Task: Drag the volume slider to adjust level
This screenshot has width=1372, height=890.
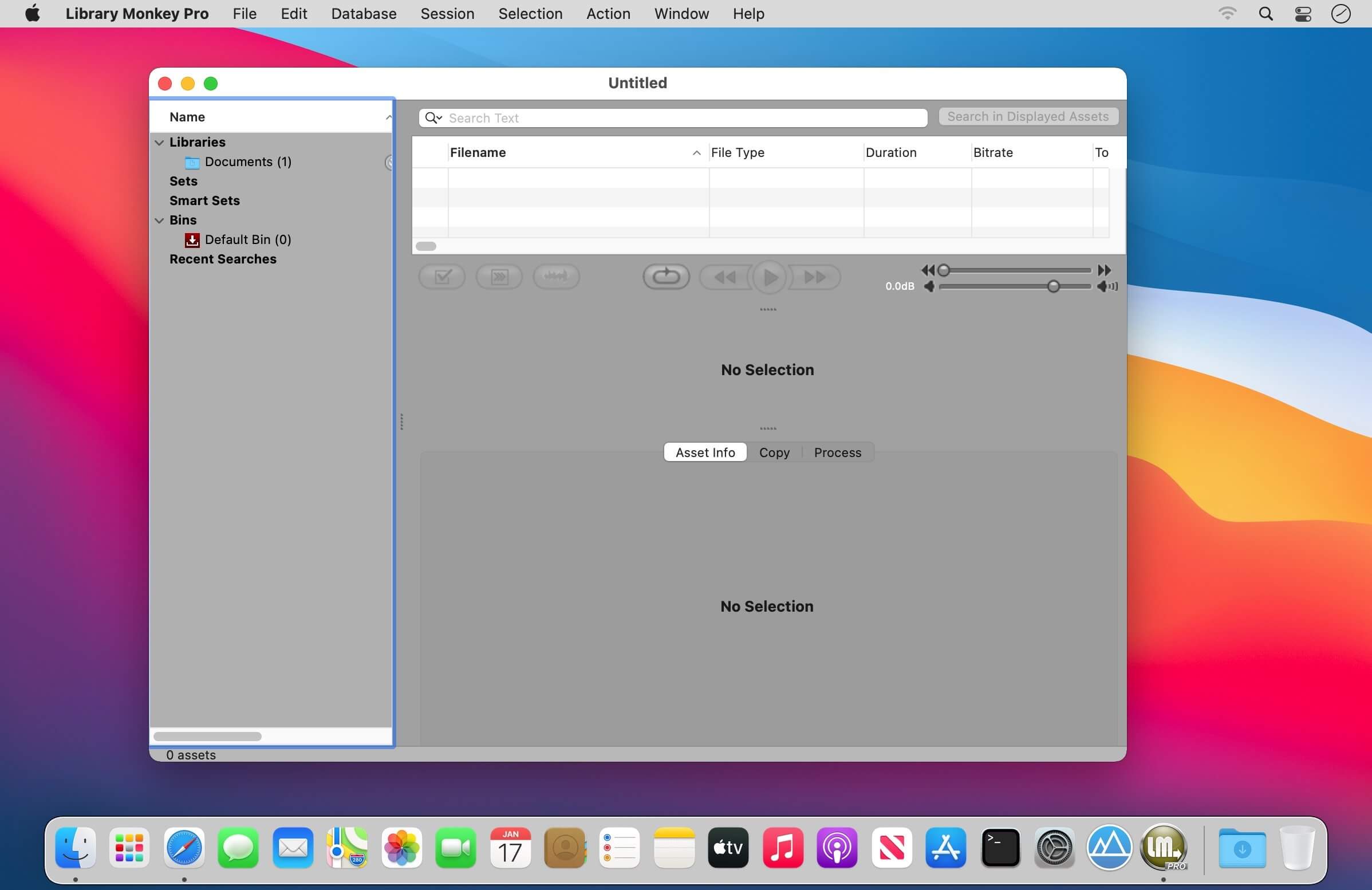Action: (1054, 286)
